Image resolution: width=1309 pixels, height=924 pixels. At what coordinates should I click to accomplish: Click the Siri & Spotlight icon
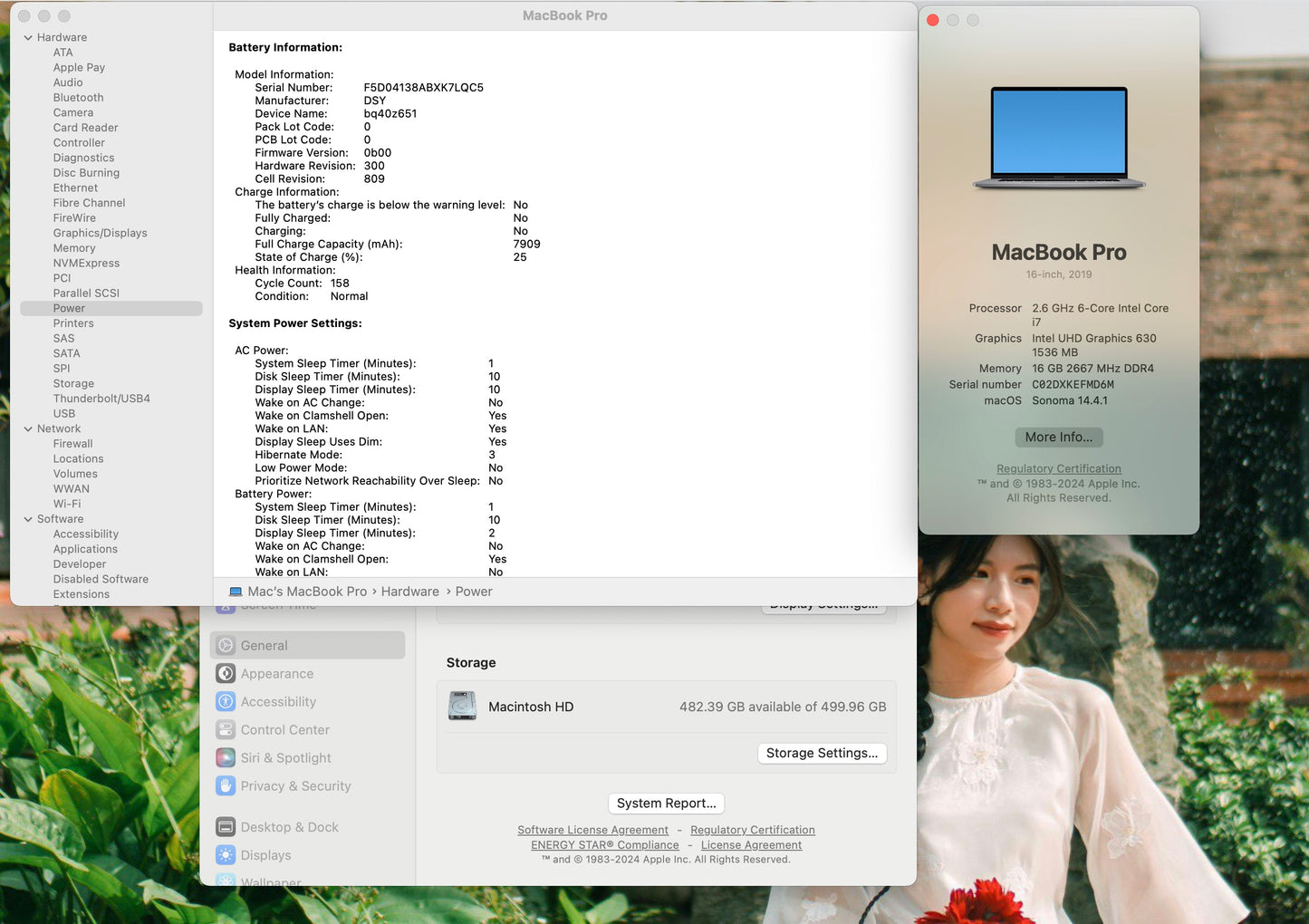226,758
